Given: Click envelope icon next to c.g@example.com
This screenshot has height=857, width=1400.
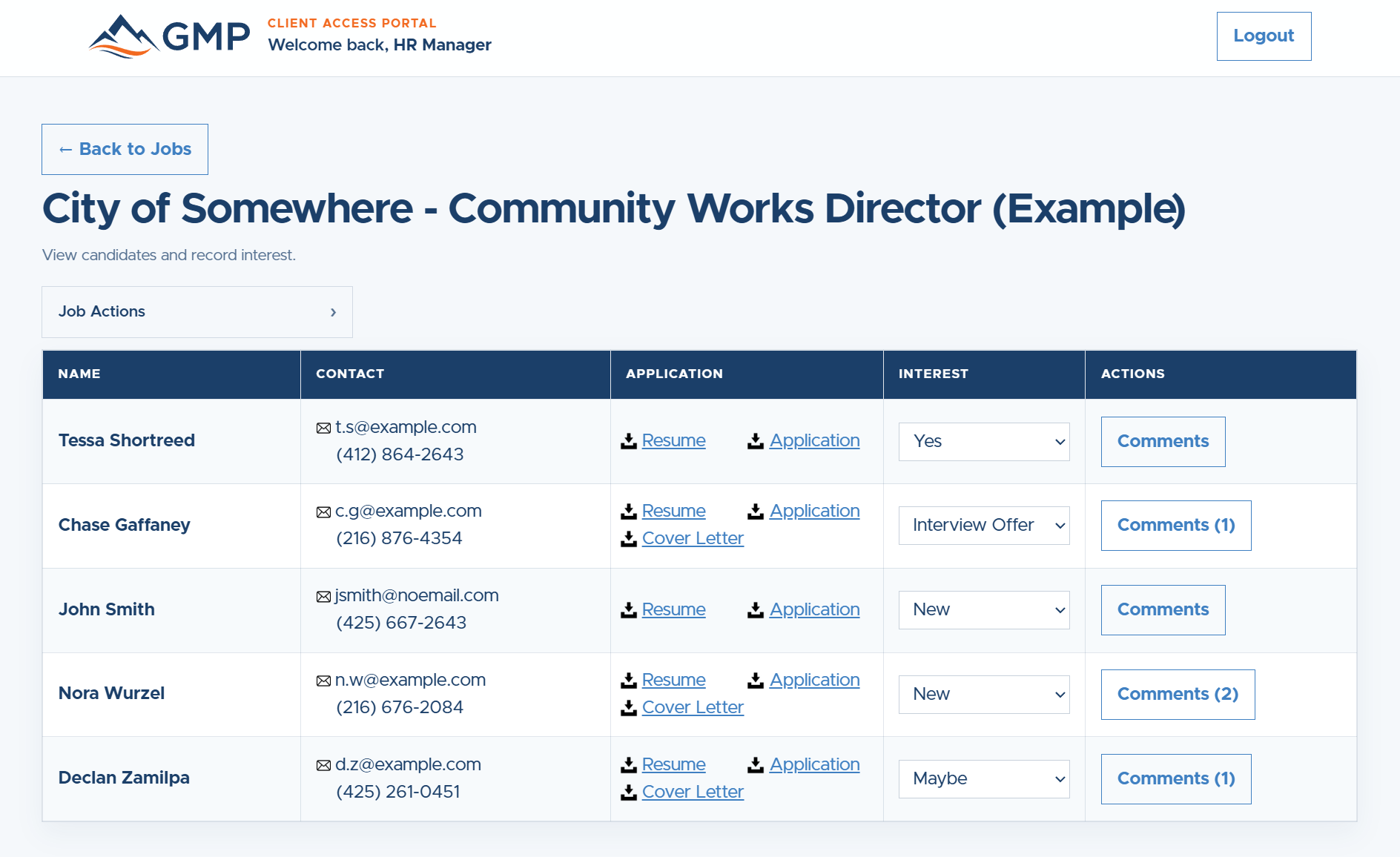Looking at the screenshot, I should tap(323, 512).
